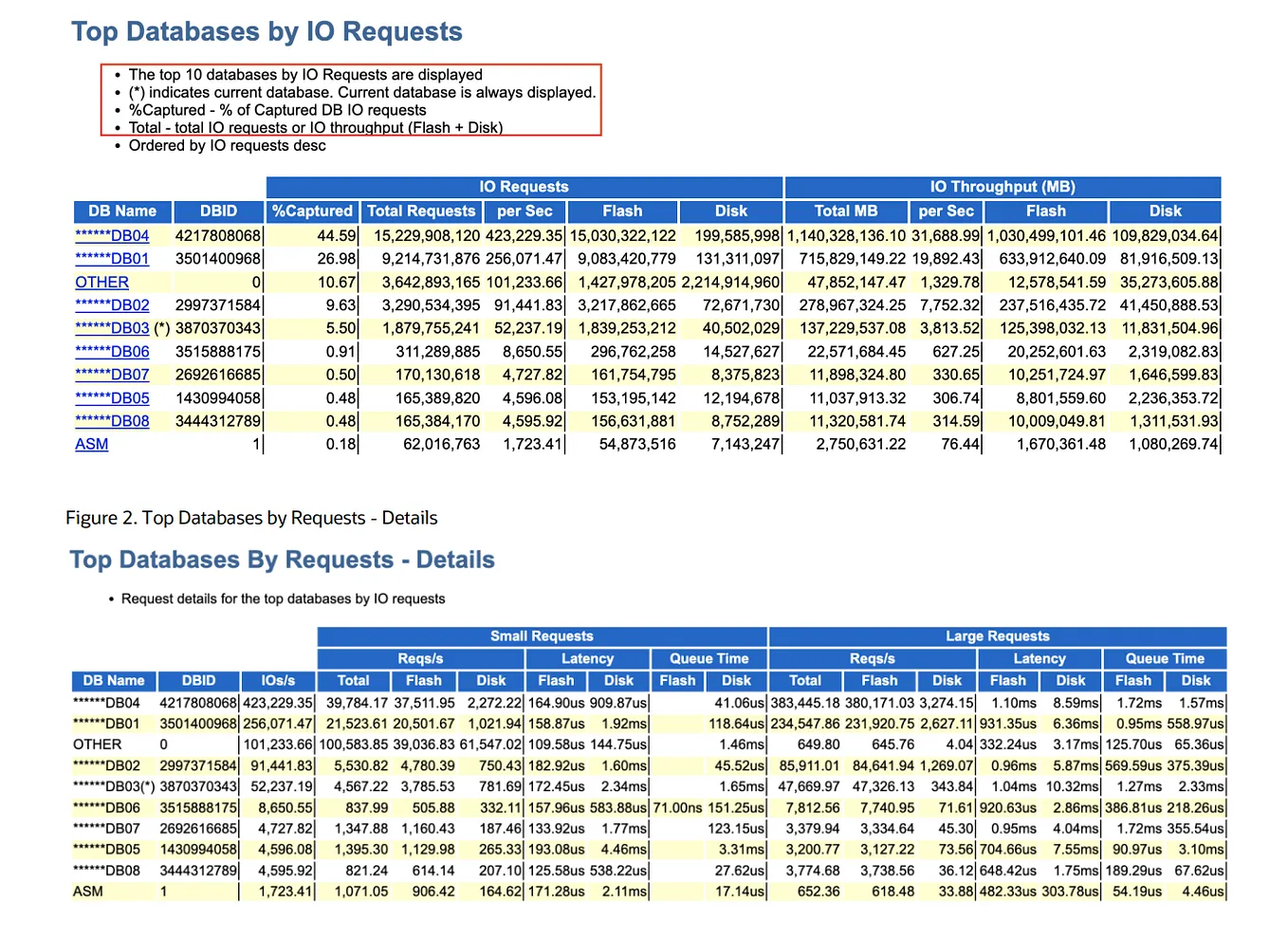This screenshot has height=938, width=1288.
Task: Sort by the Total Requests column header
Action: tap(421, 211)
